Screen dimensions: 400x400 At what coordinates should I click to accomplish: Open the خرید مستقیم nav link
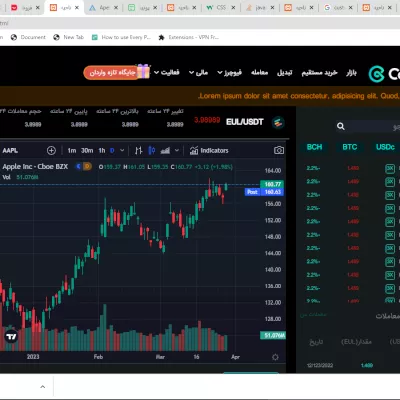[319, 72]
